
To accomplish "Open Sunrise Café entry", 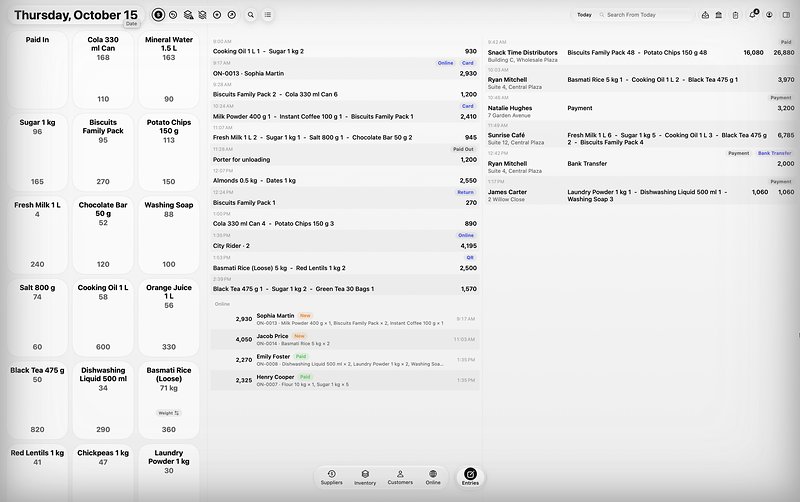I will tap(641, 135).
